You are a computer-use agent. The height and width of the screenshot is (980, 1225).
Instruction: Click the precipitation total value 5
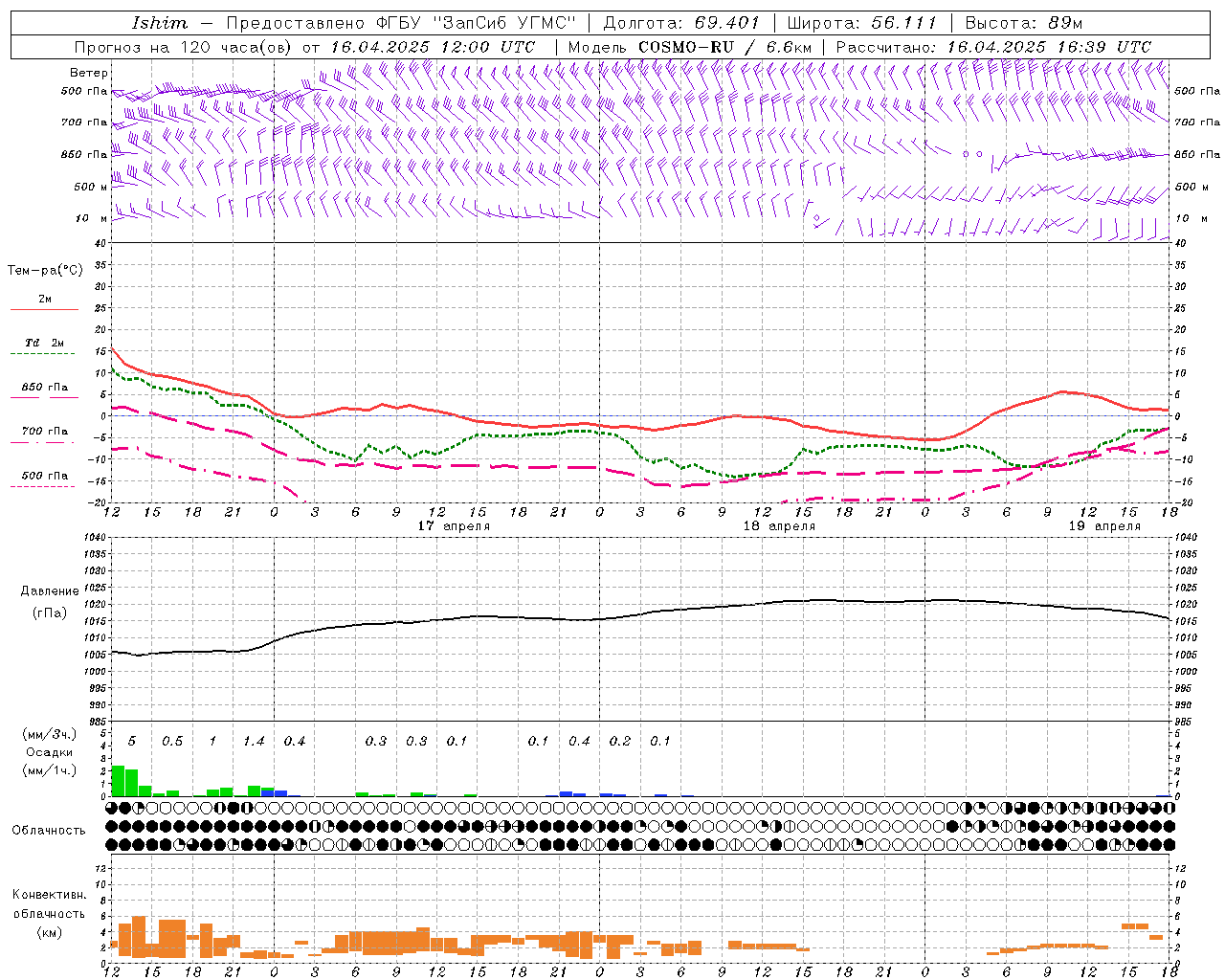click(131, 742)
